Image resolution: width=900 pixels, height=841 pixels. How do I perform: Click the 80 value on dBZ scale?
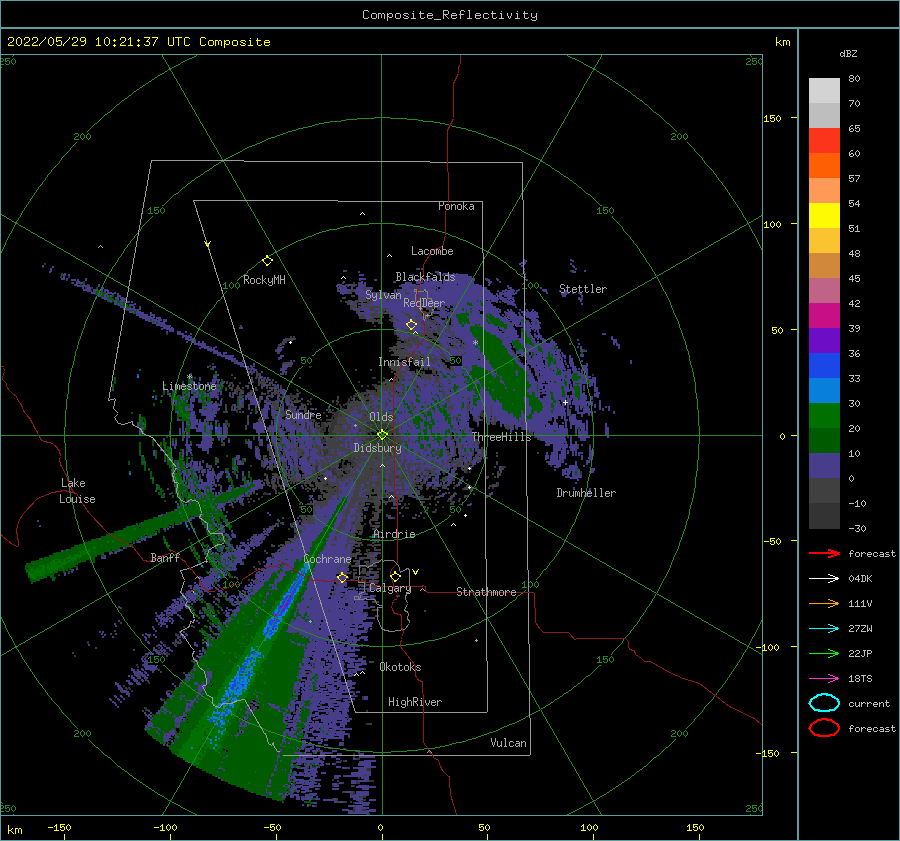pos(854,79)
